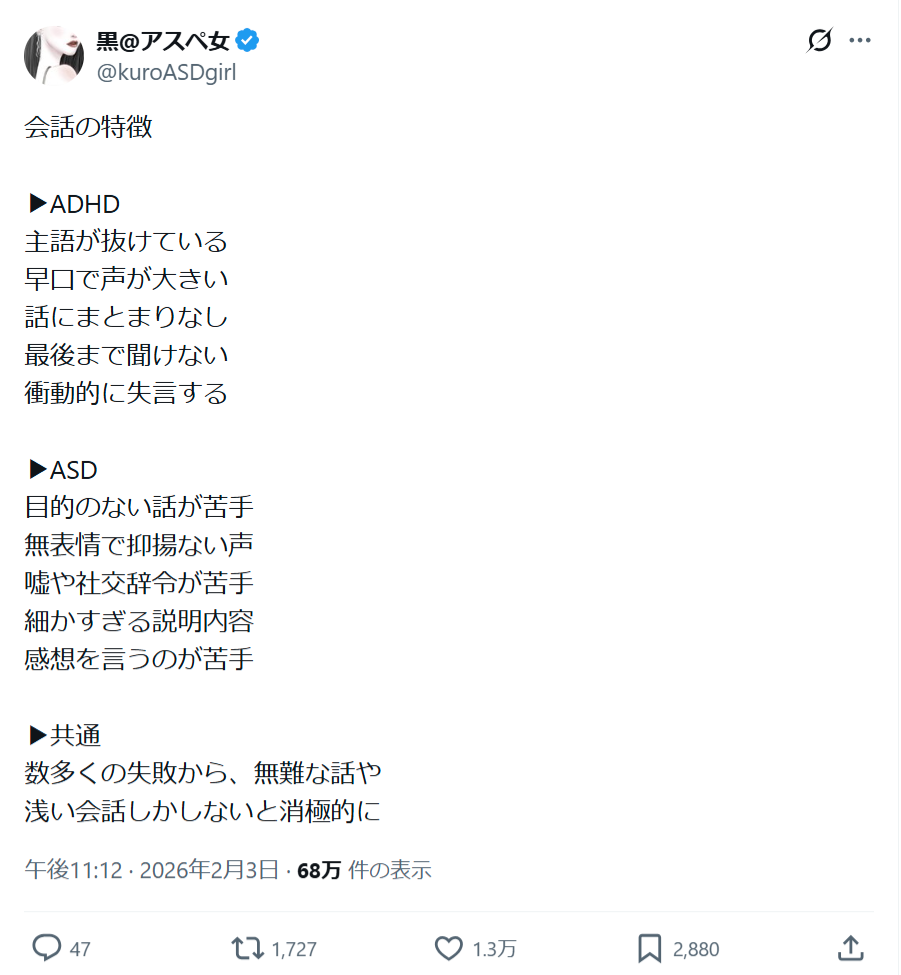Click the bookmark count 2,880
The image size is (901, 975).
pyautogui.click(x=696, y=950)
